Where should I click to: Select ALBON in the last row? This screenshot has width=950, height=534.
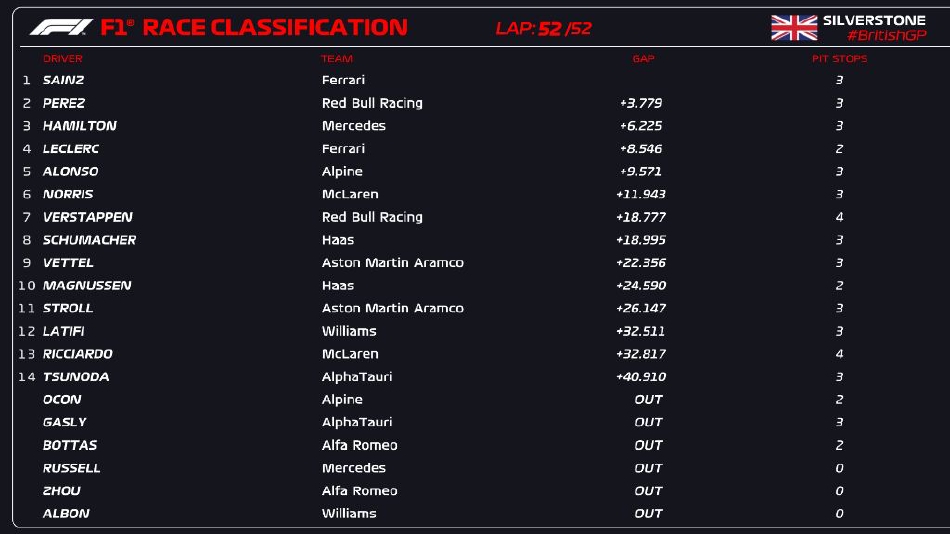(66, 513)
